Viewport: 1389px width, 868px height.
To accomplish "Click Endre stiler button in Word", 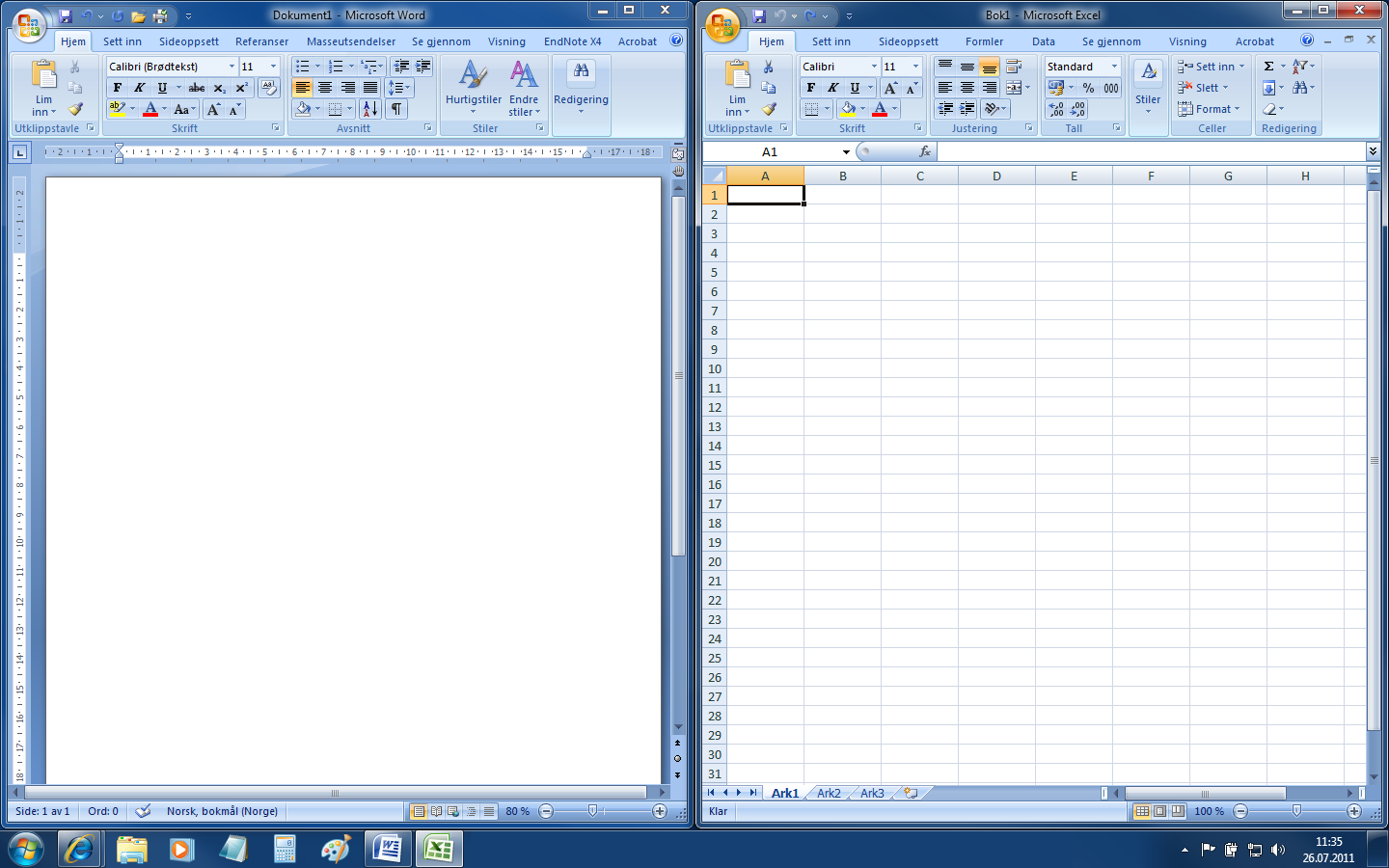I will pos(524,89).
